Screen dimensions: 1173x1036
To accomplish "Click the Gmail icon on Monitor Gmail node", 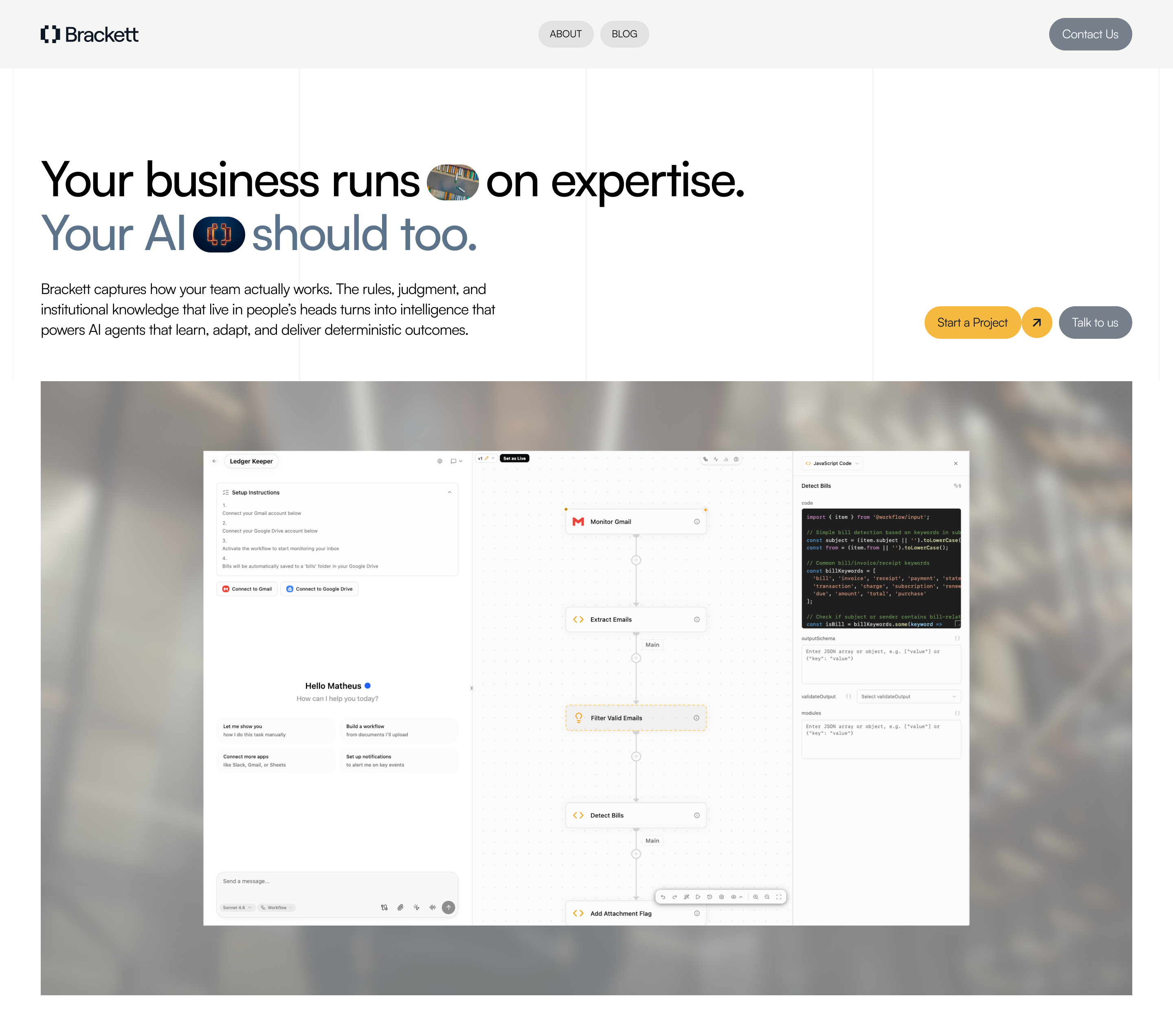I will pos(578,521).
